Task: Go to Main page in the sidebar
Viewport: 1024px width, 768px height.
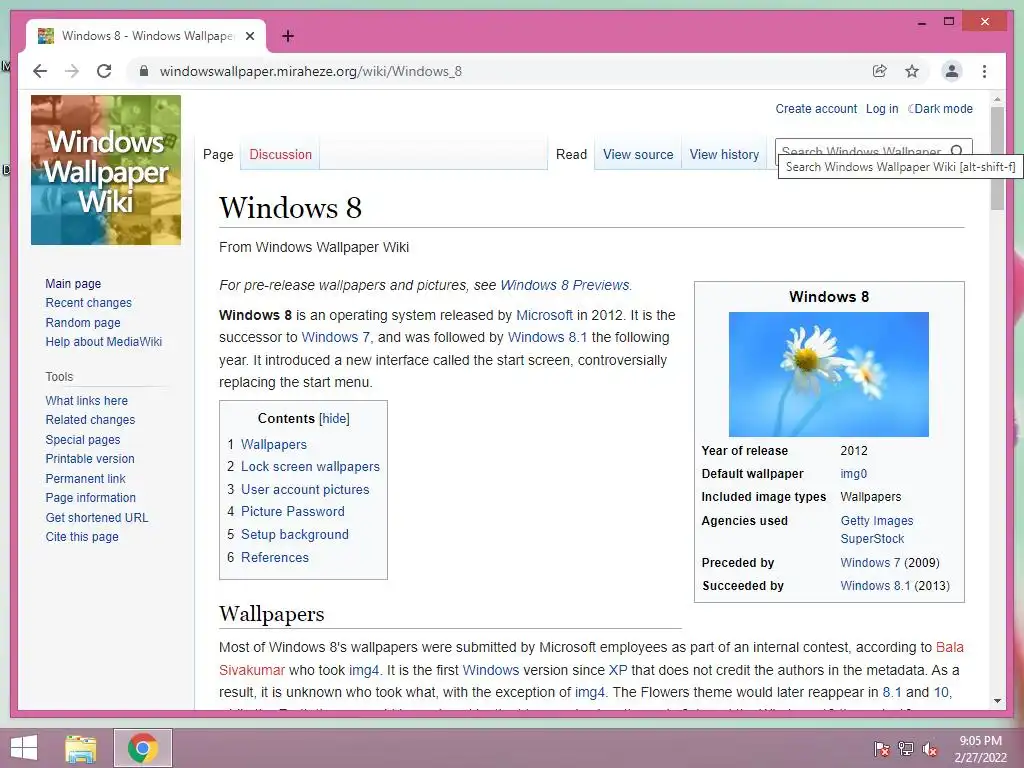Action: point(73,283)
